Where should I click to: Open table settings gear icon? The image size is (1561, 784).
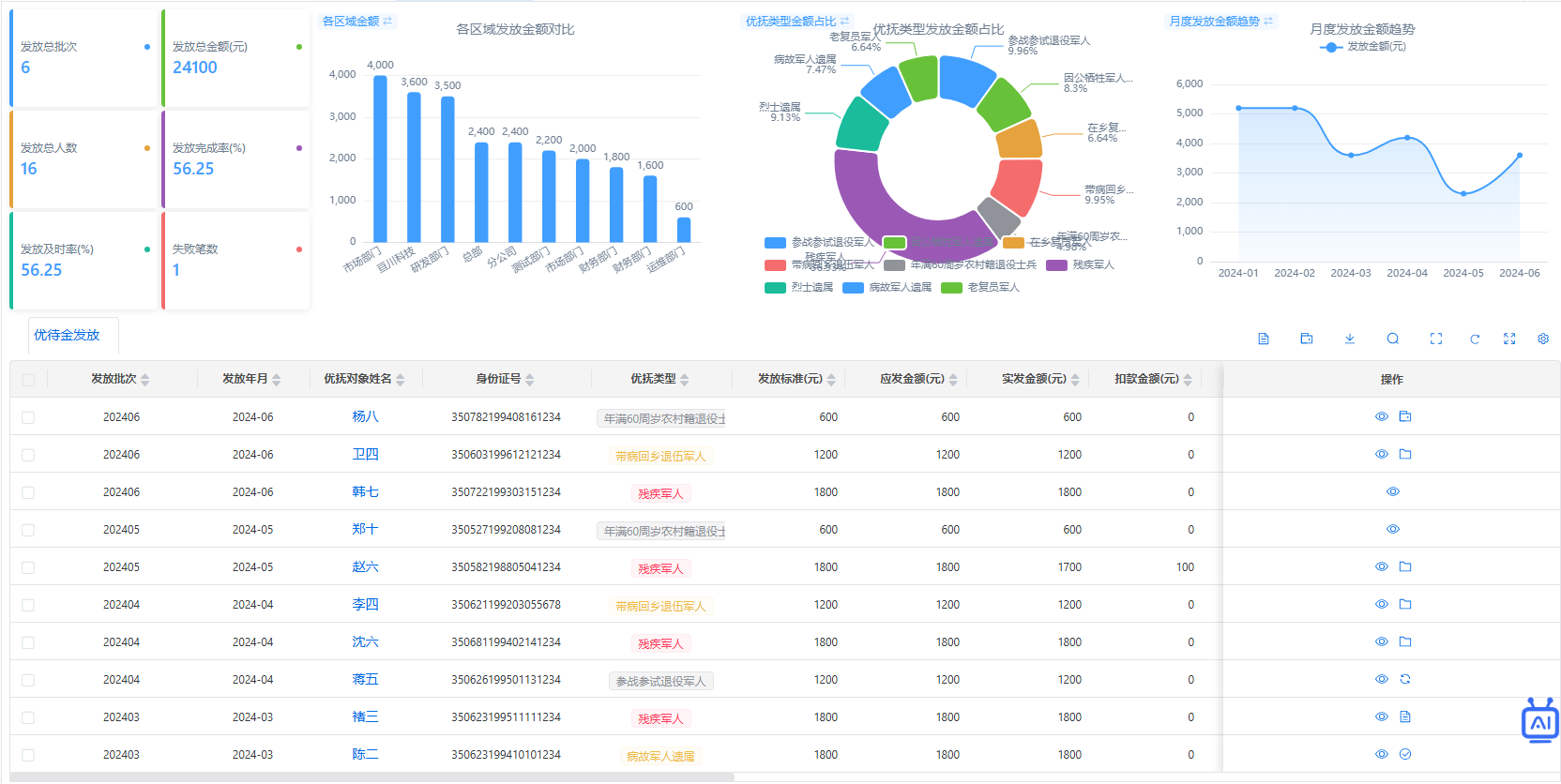[x=1543, y=339]
